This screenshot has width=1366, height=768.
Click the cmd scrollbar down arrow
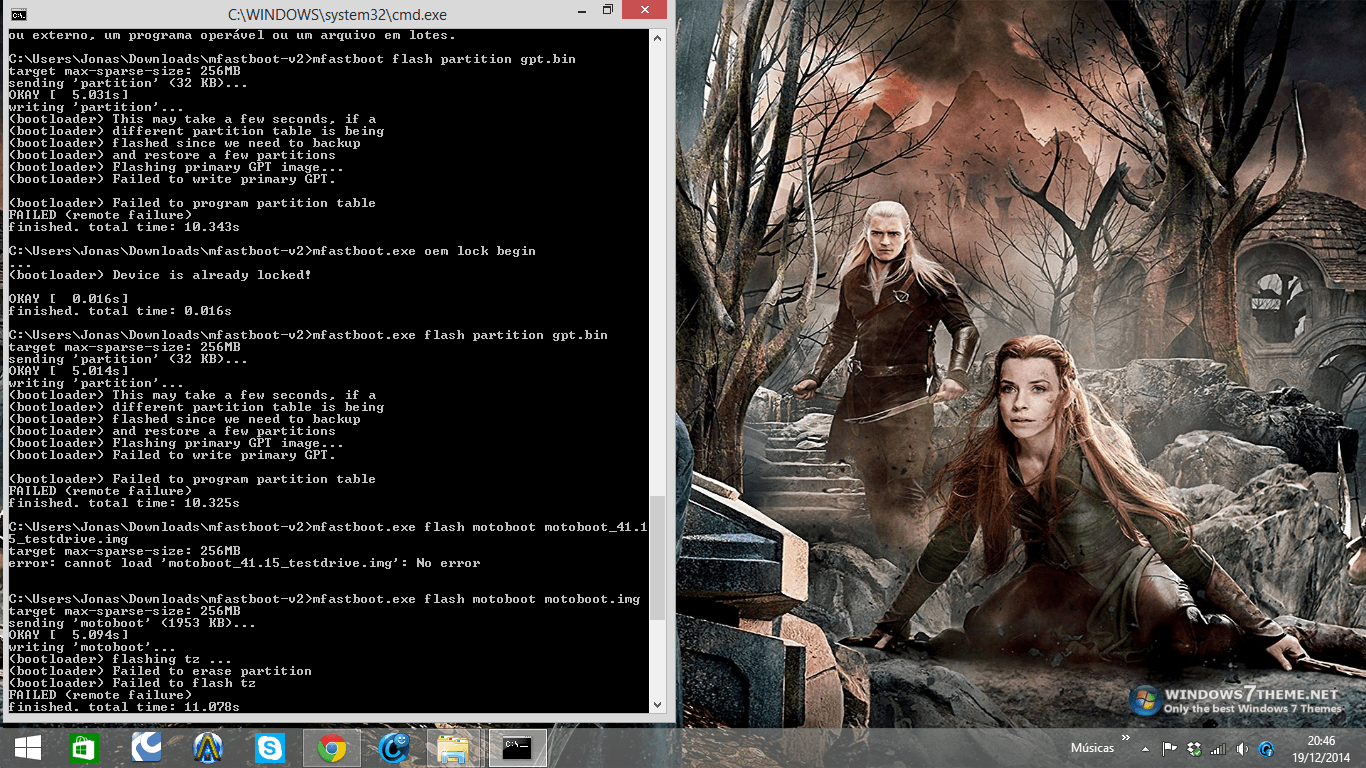tap(657, 705)
